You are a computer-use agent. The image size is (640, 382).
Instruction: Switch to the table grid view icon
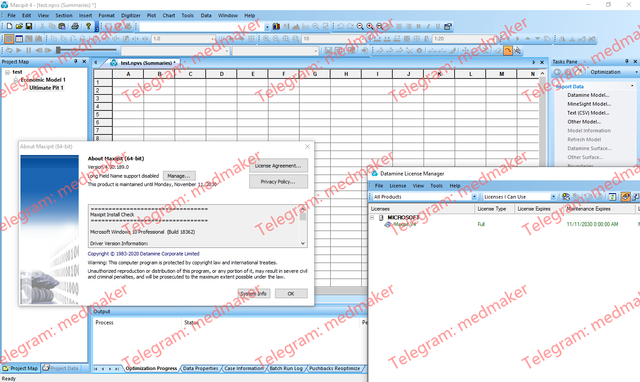point(19,39)
